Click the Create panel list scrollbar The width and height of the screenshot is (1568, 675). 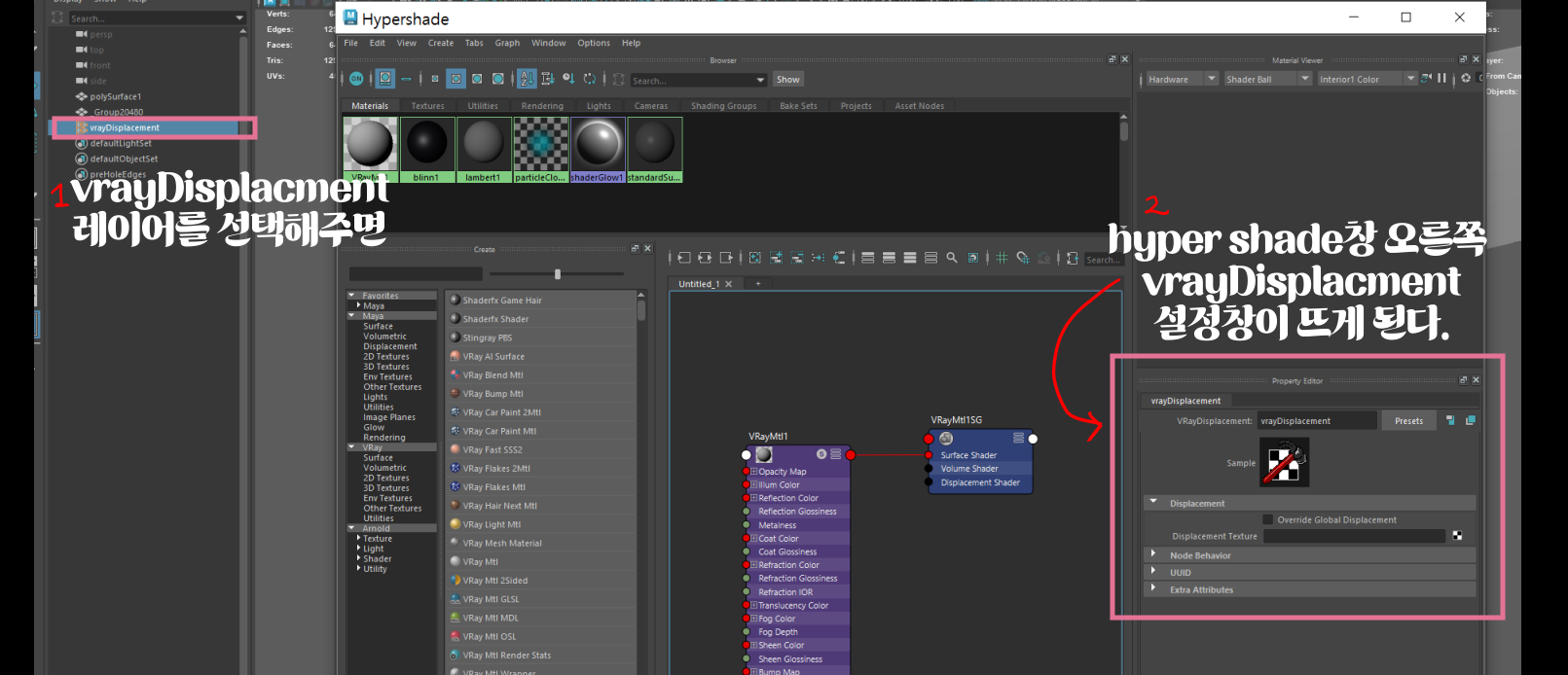click(x=641, y=310)
